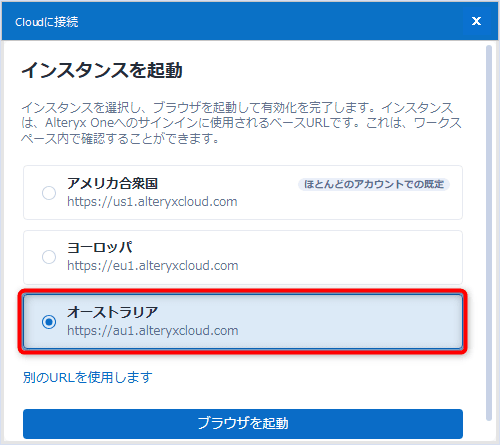
Task: Click the Cloudに接続 title text
Action: coord(47,22)
